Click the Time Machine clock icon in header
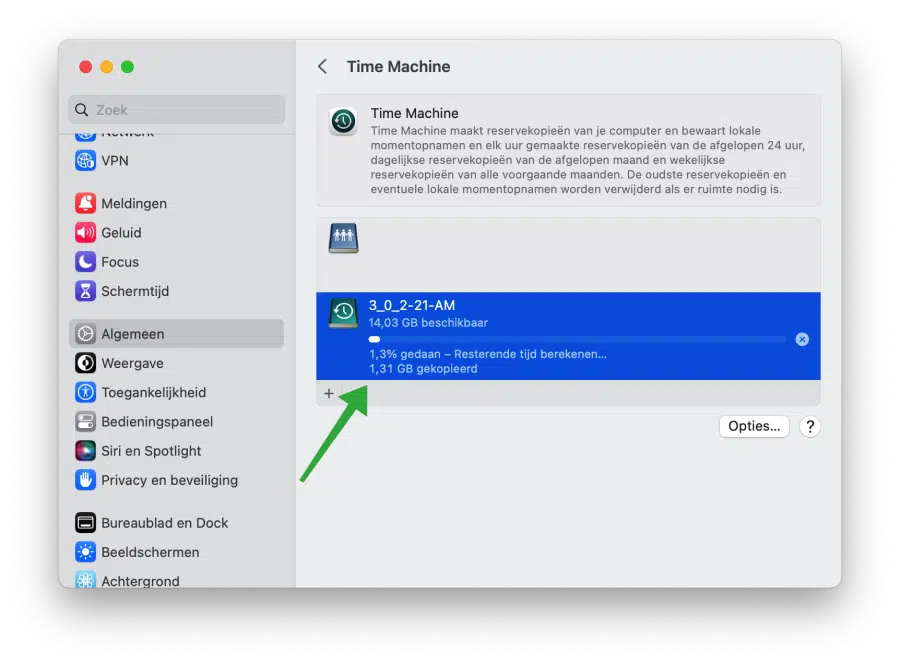This screenshot has width=900, height=665. 343,121
